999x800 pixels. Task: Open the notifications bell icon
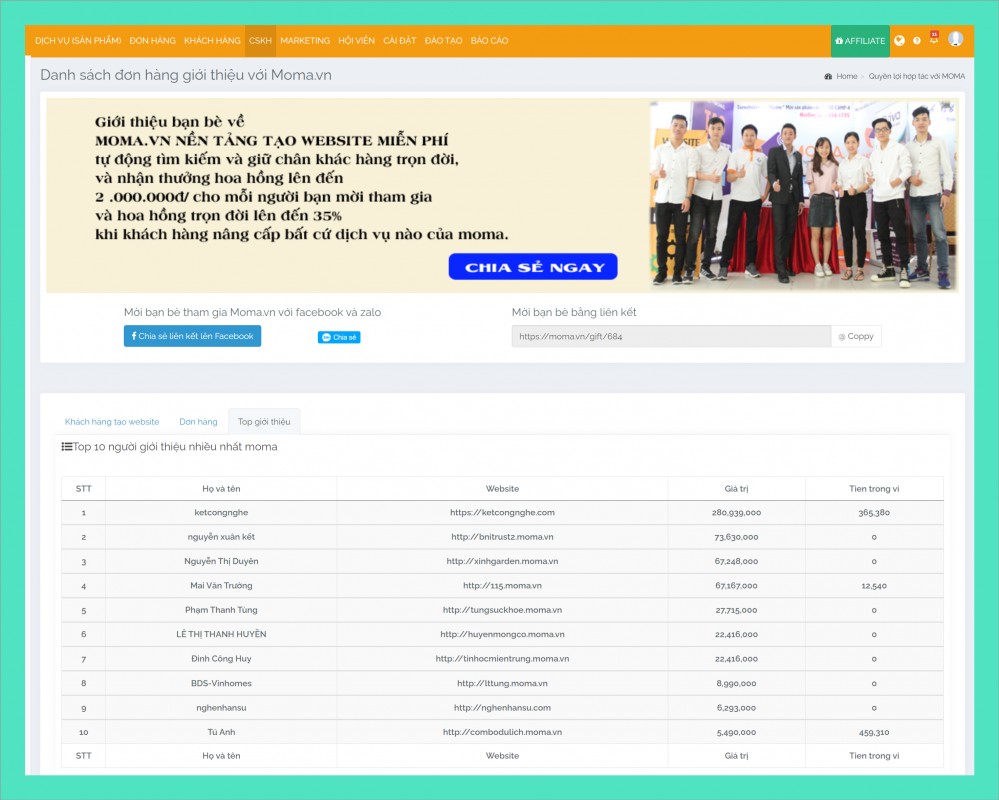(934, 40)
